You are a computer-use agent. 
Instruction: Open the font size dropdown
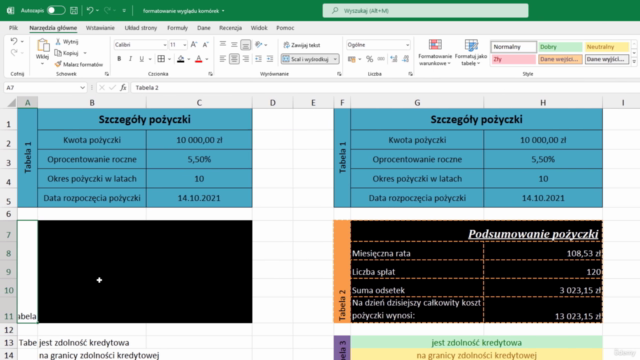(x=184, y=45)
